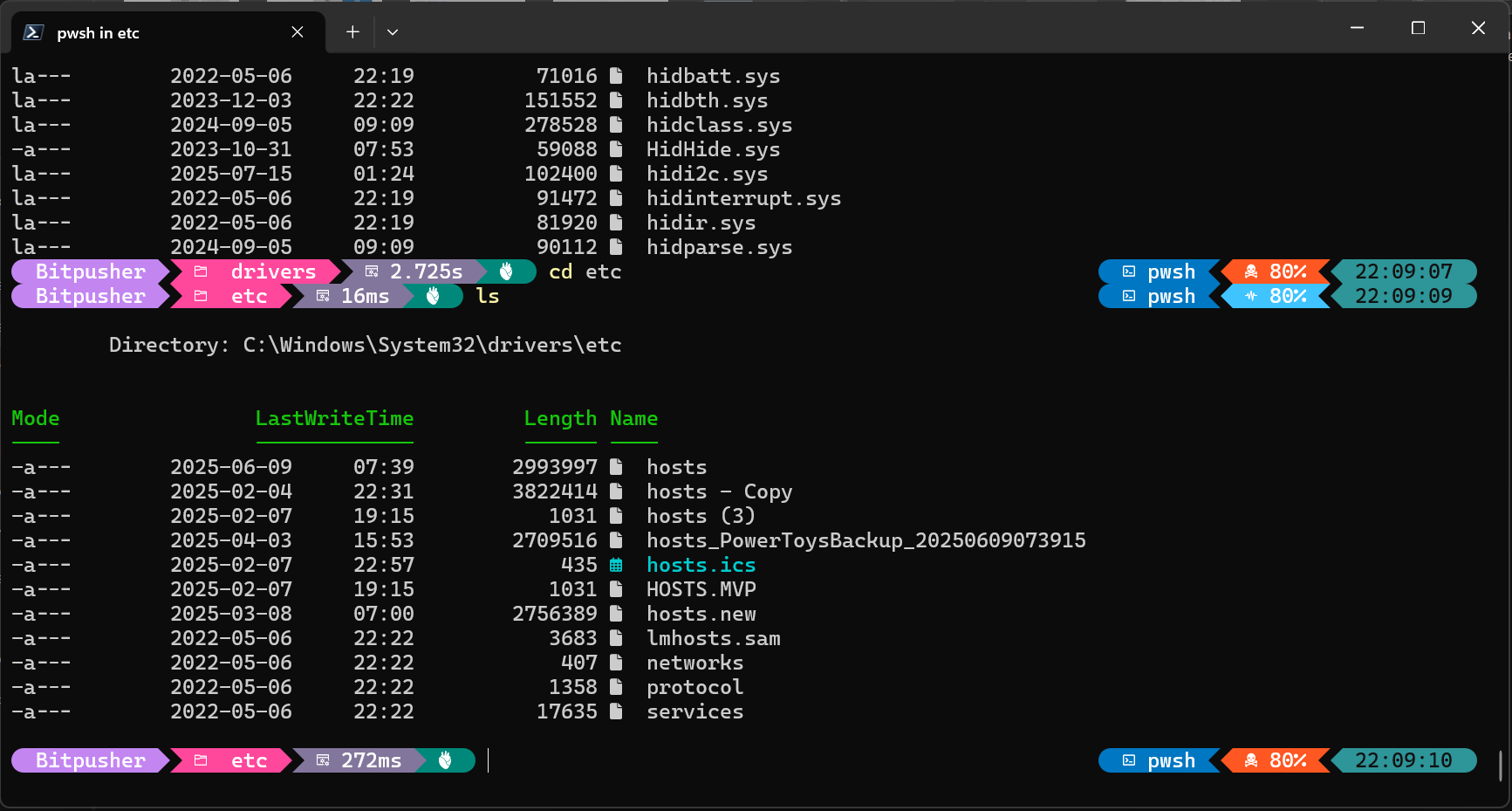Click the file icon next to hidinterrupt.sys
Viewport: 1512px width, 811px height.
click(x=616, y=198)
